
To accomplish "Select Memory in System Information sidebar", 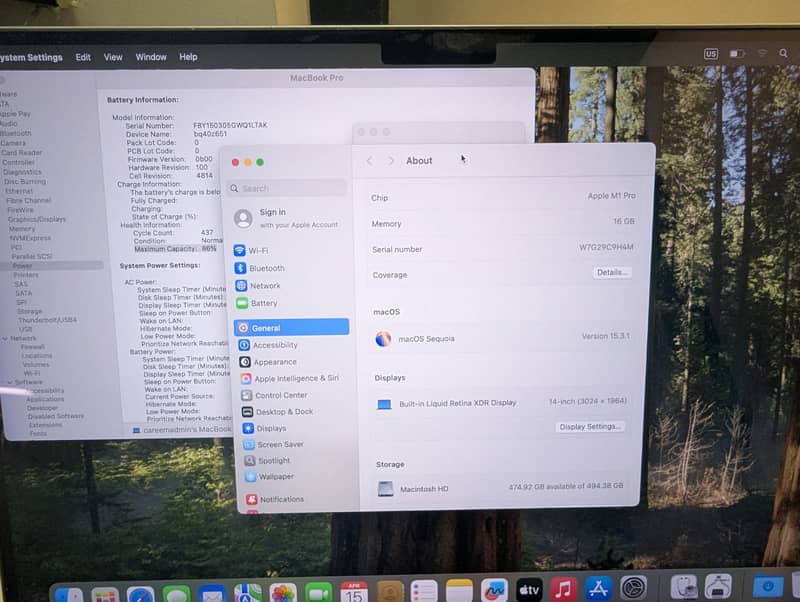I will (x=22, y=229).
